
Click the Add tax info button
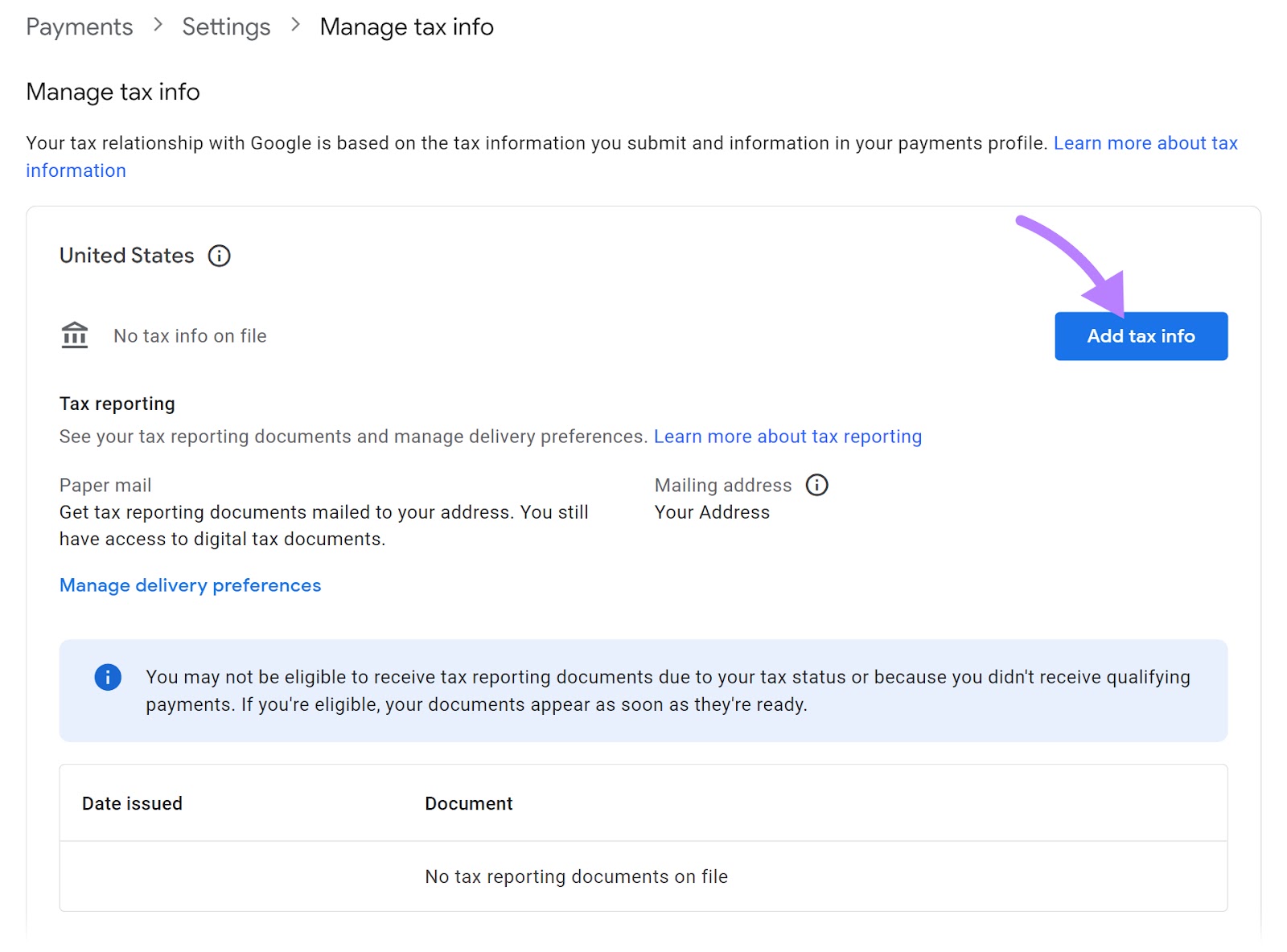(x=1140, y=336)
